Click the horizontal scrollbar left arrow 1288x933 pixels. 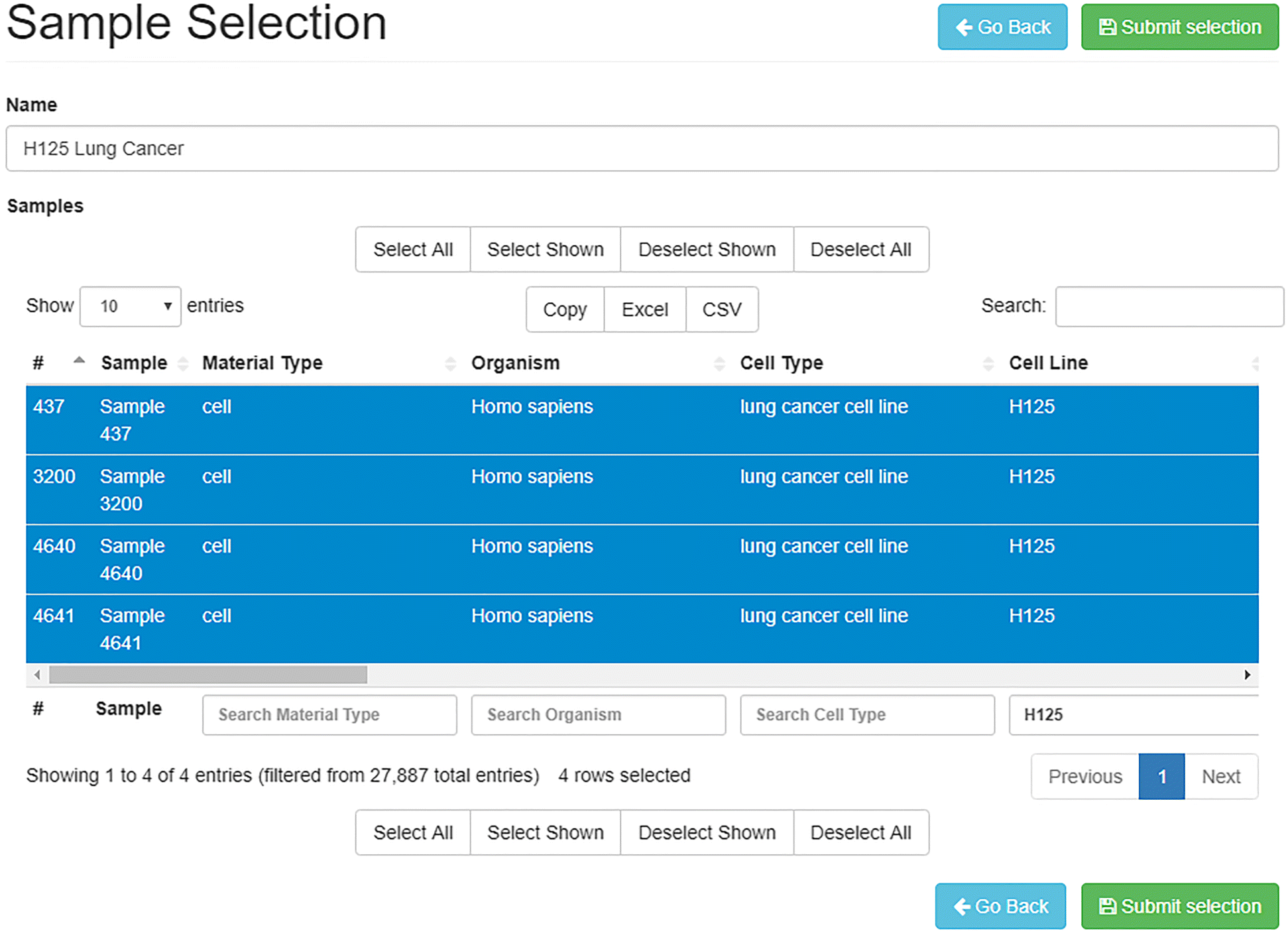[x=37, y=675]
